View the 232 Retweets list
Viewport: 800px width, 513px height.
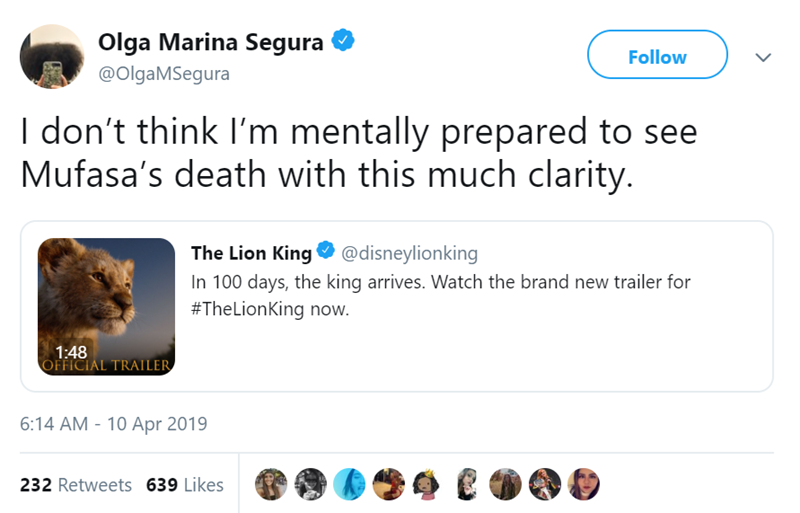(76, 484)
